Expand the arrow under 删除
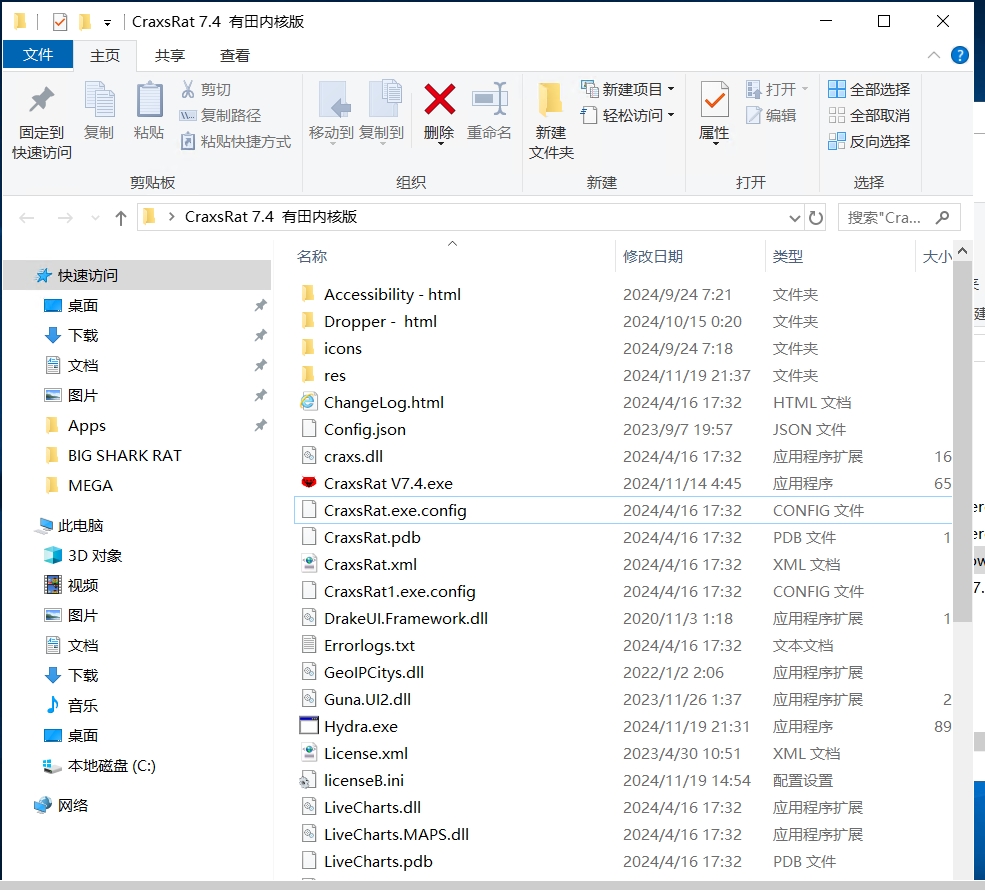 click(x=440, y=144)
